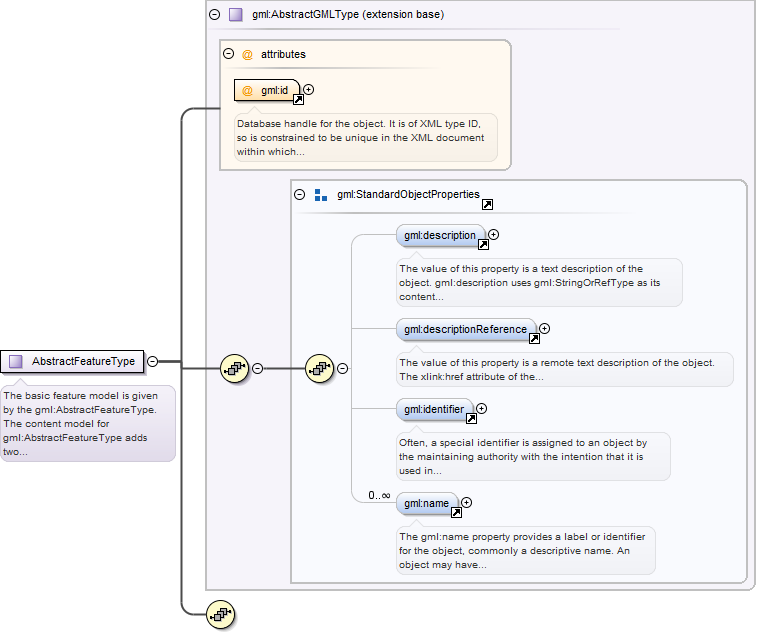Expand the gml:id attribute plus button
757x634 pixels.
coord(308,89)
